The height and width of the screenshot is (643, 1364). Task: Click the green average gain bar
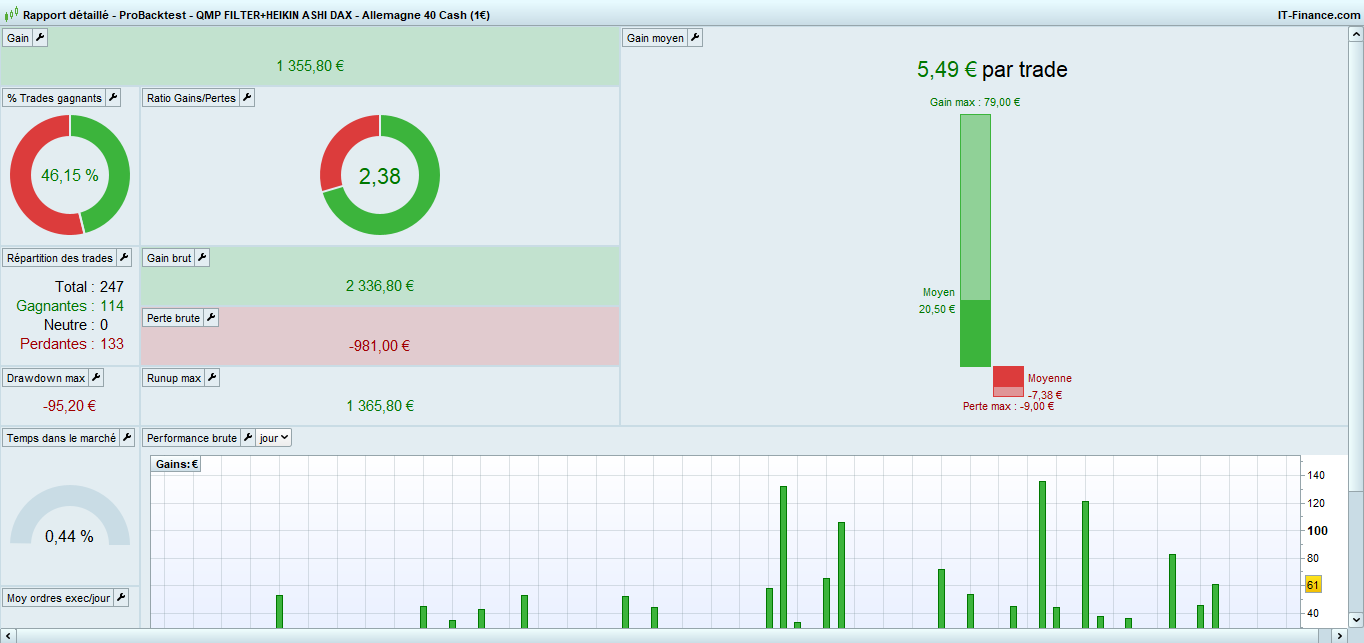click(975, 333)
